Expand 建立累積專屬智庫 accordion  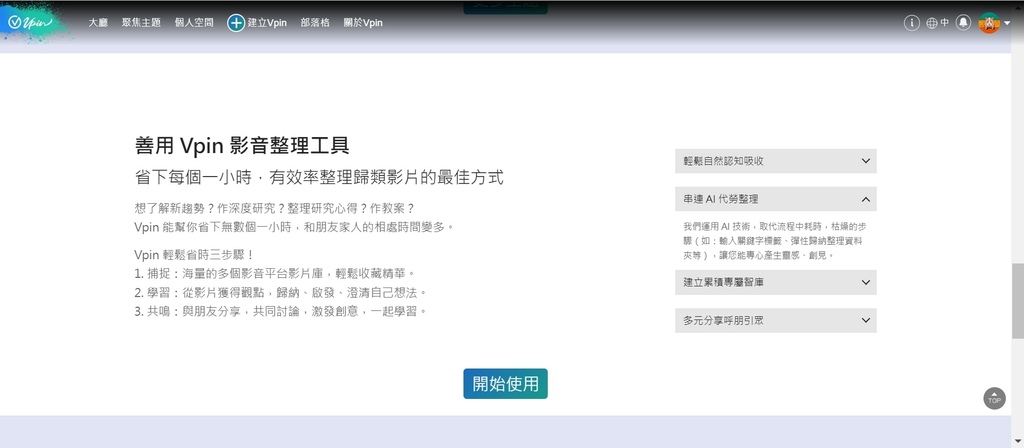(775, 282)
